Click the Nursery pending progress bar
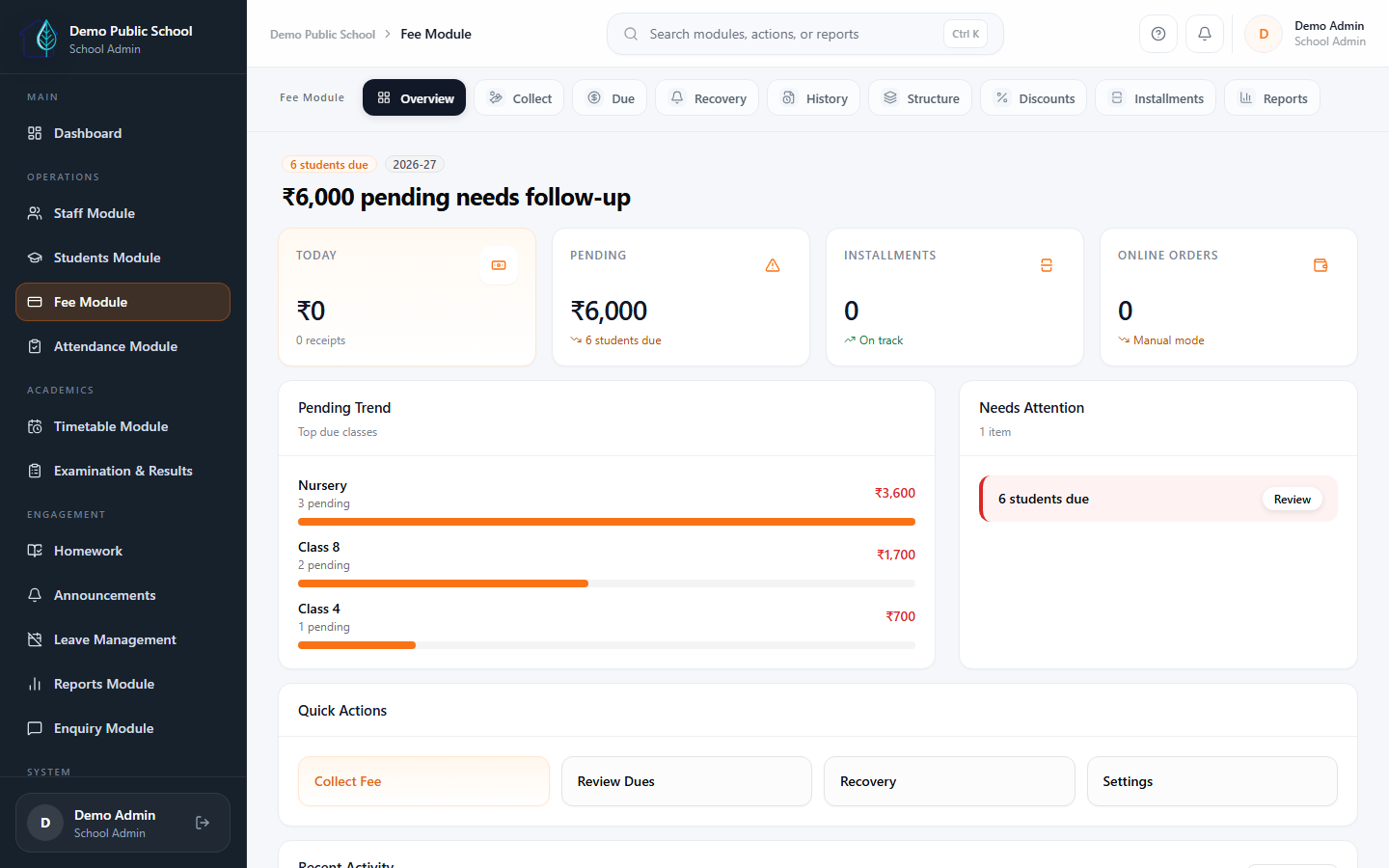 click(x=607, y=522)
